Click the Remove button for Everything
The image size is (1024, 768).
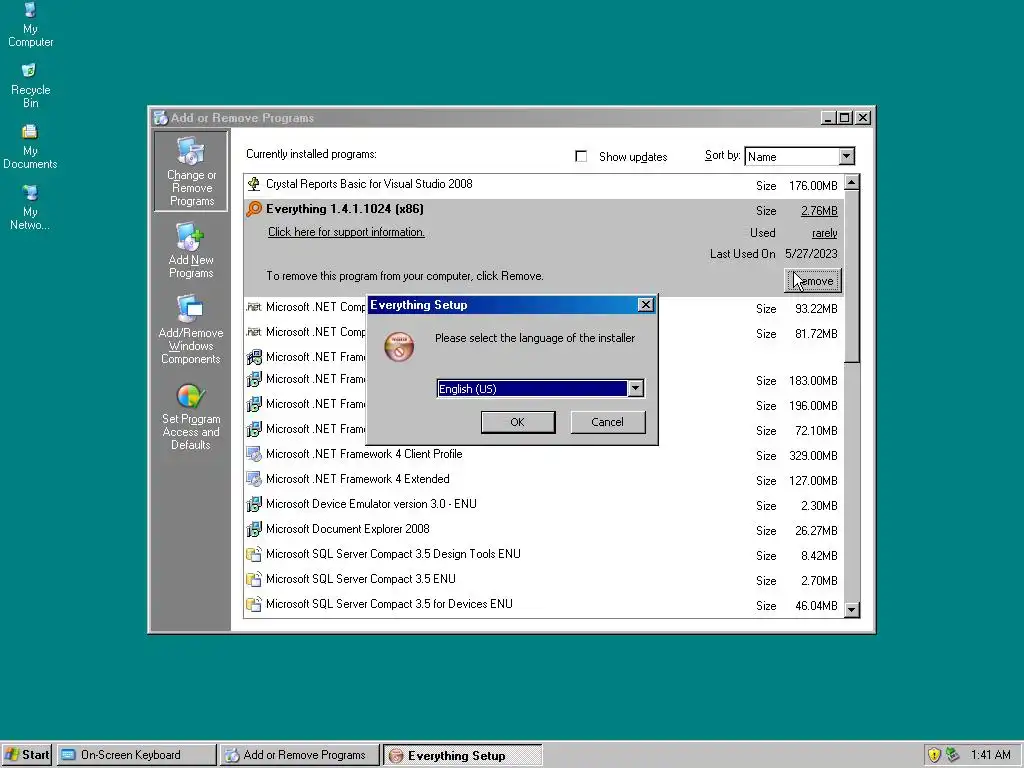tap(812, 281)
